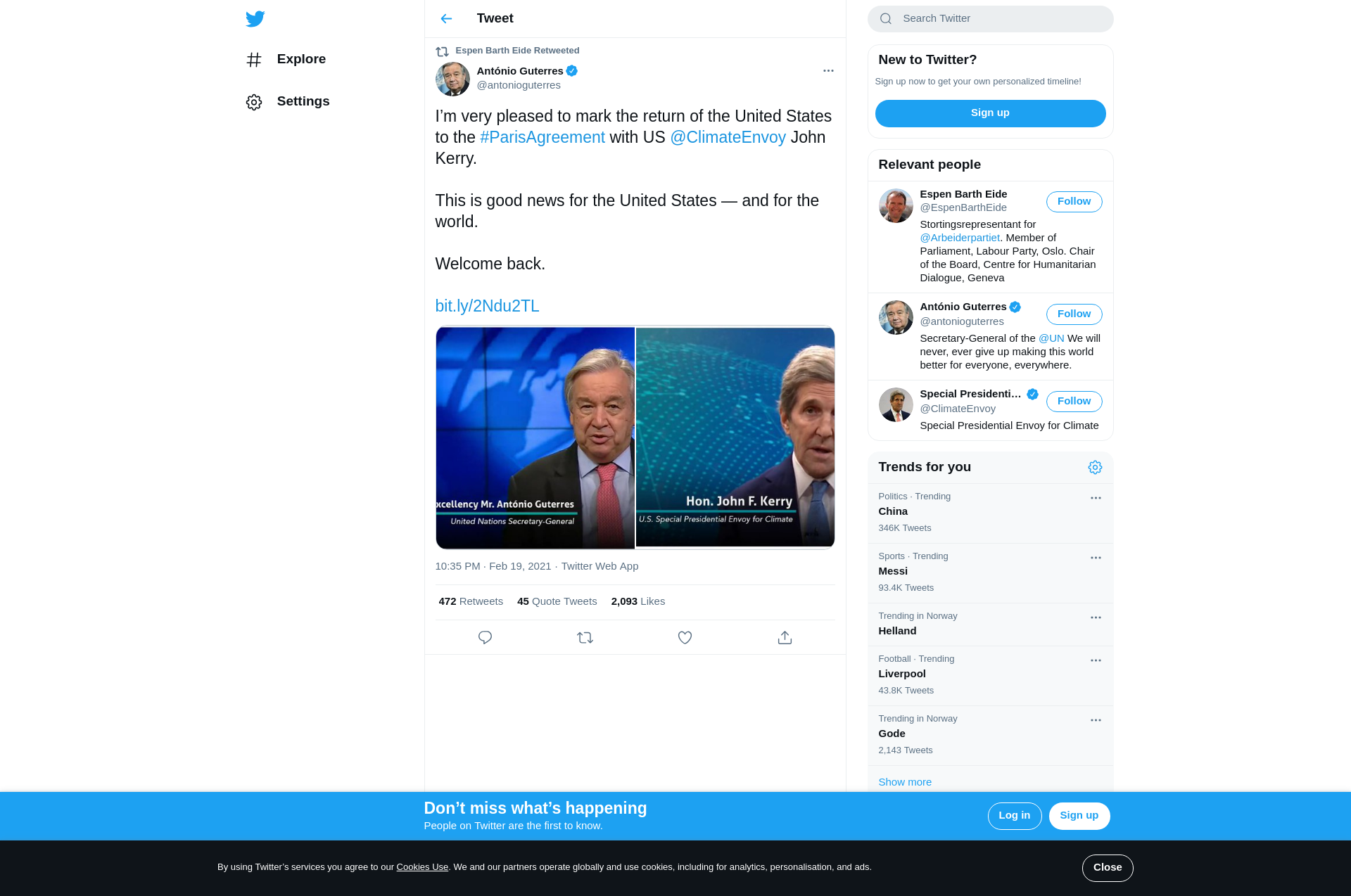Click the Twitter bird logo
Viewport: 1351px width, 896px height.
pos(255,19)
